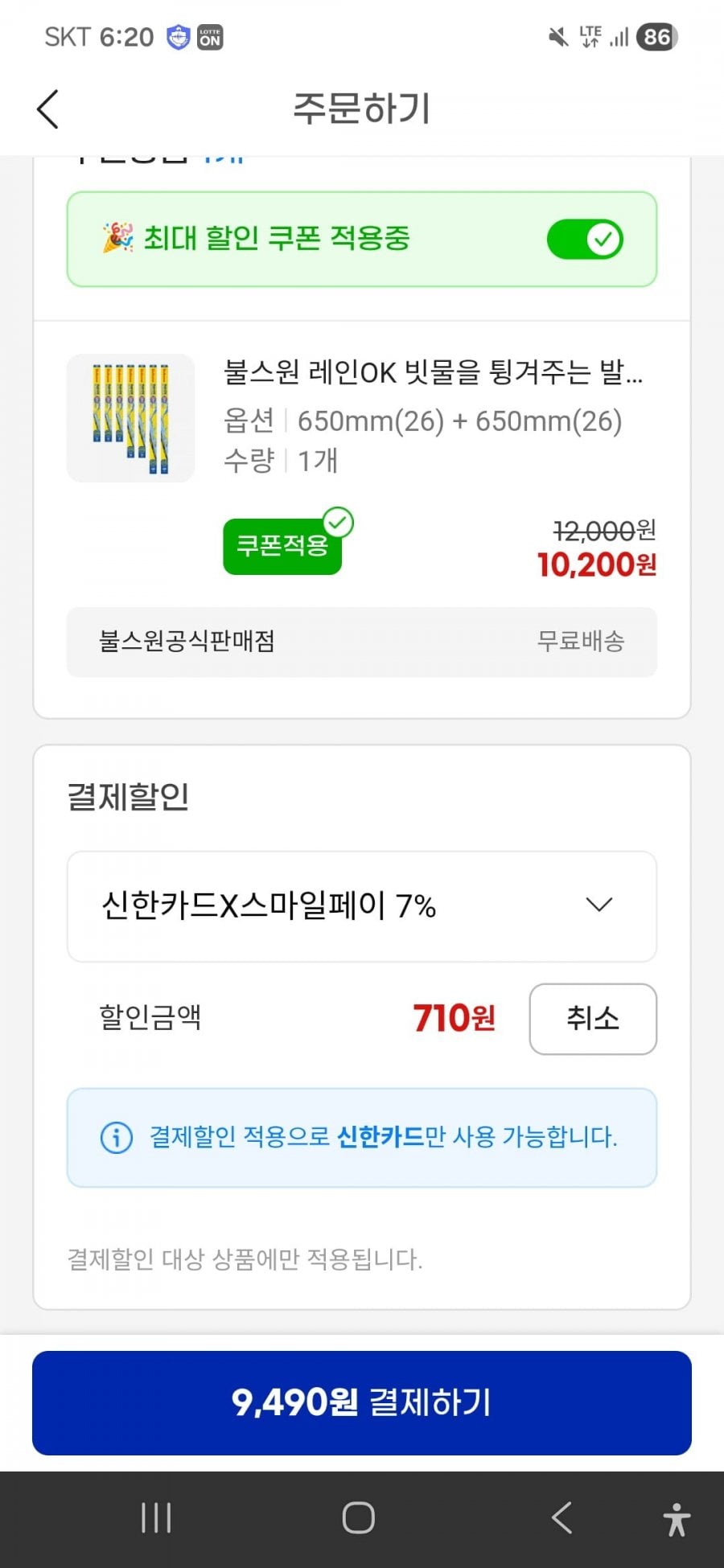Tap the 불스원 레인OK product title
This screenshot has width=724, height=1568.
(x=433, y=372)
